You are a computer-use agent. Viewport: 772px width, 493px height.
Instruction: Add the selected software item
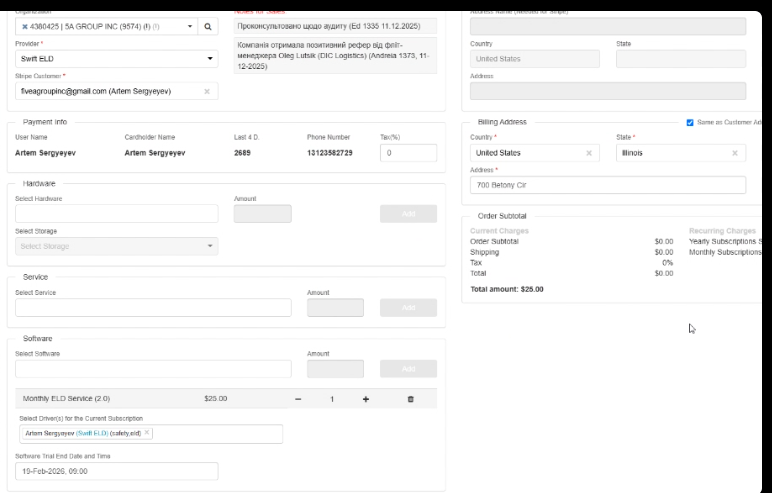point(408,369)
